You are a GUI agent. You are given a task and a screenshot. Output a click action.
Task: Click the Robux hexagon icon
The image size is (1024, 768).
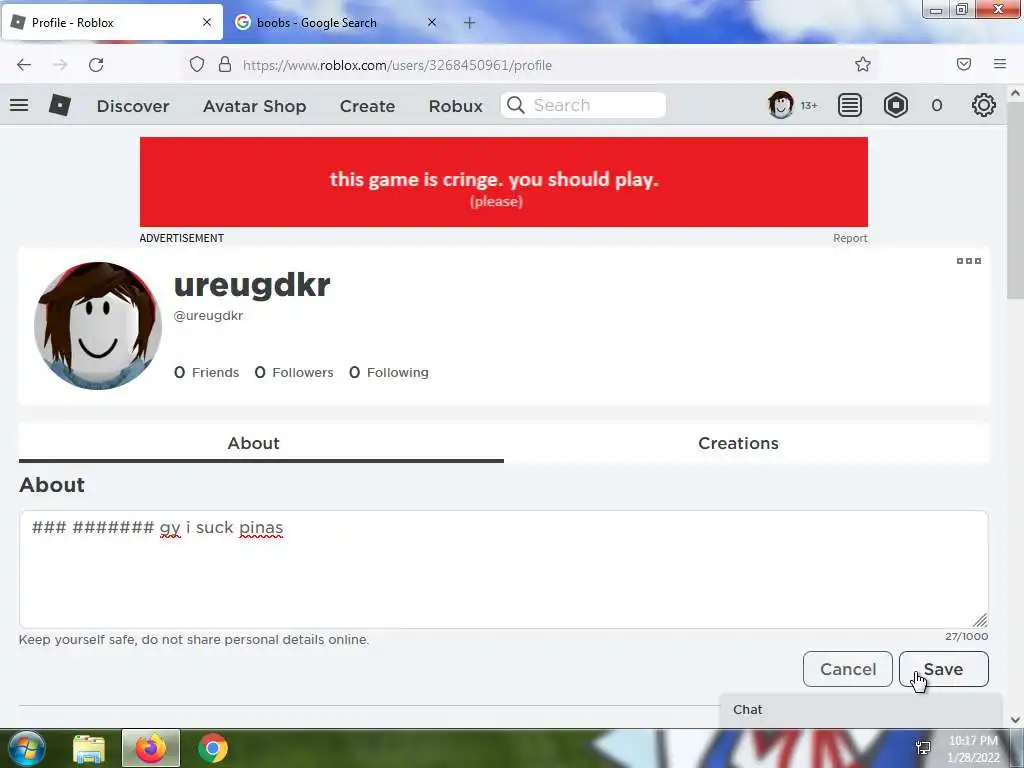point(895,105)
